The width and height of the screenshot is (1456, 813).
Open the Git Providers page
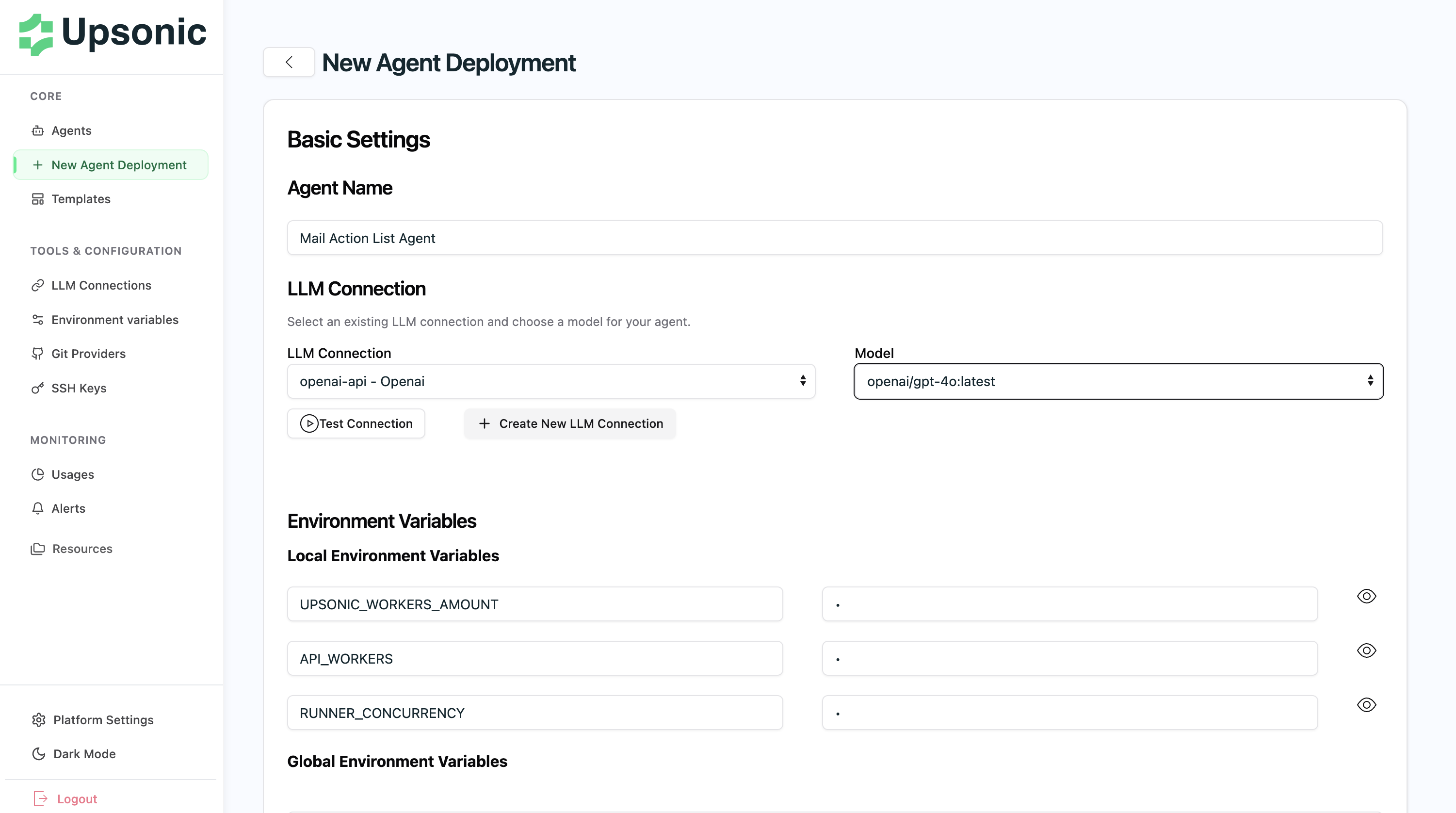coord(88,353)
